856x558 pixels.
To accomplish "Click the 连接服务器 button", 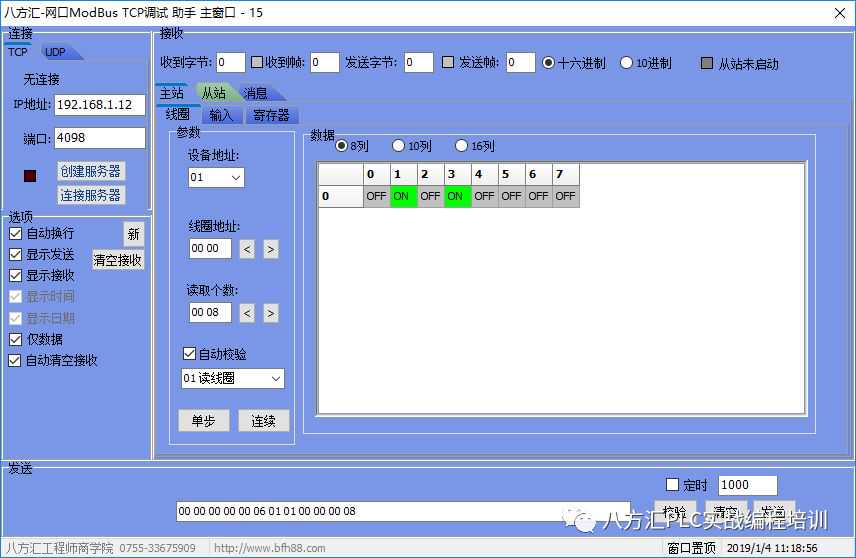I will [90, 195].
